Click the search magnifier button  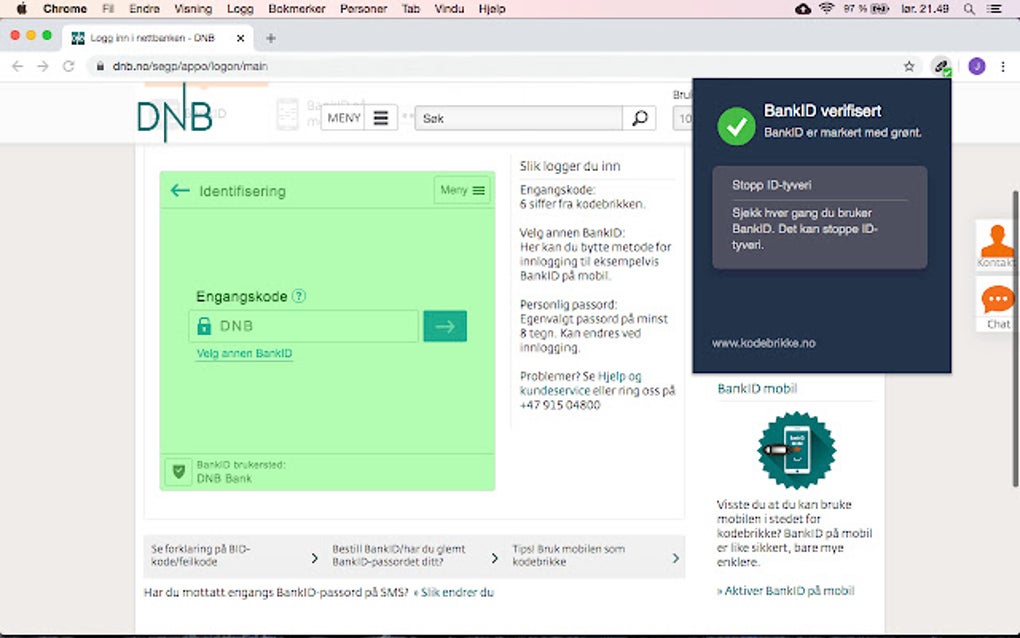pos(639,118)
